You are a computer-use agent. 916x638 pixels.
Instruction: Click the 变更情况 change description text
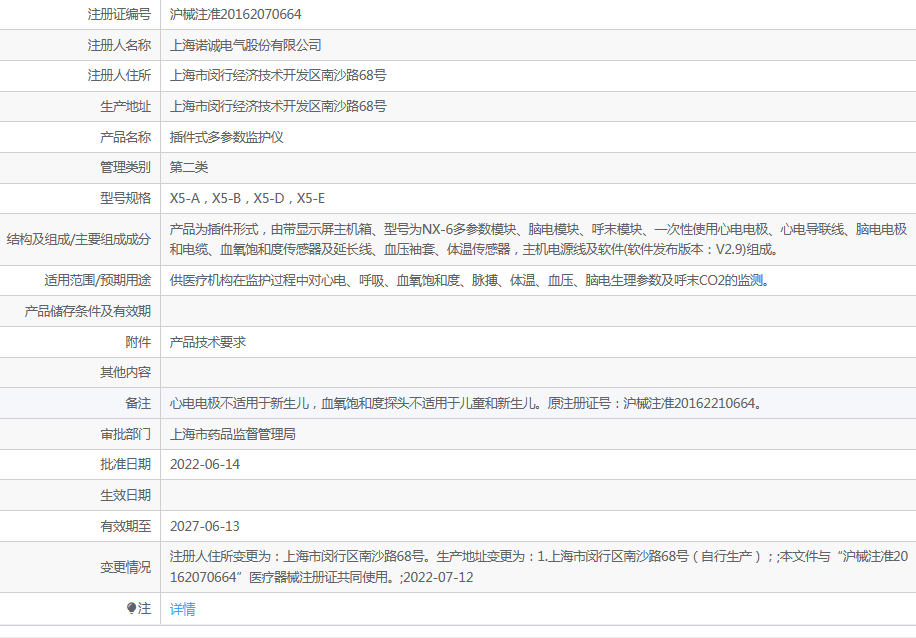pyautogui.click(x=539, y=567)
